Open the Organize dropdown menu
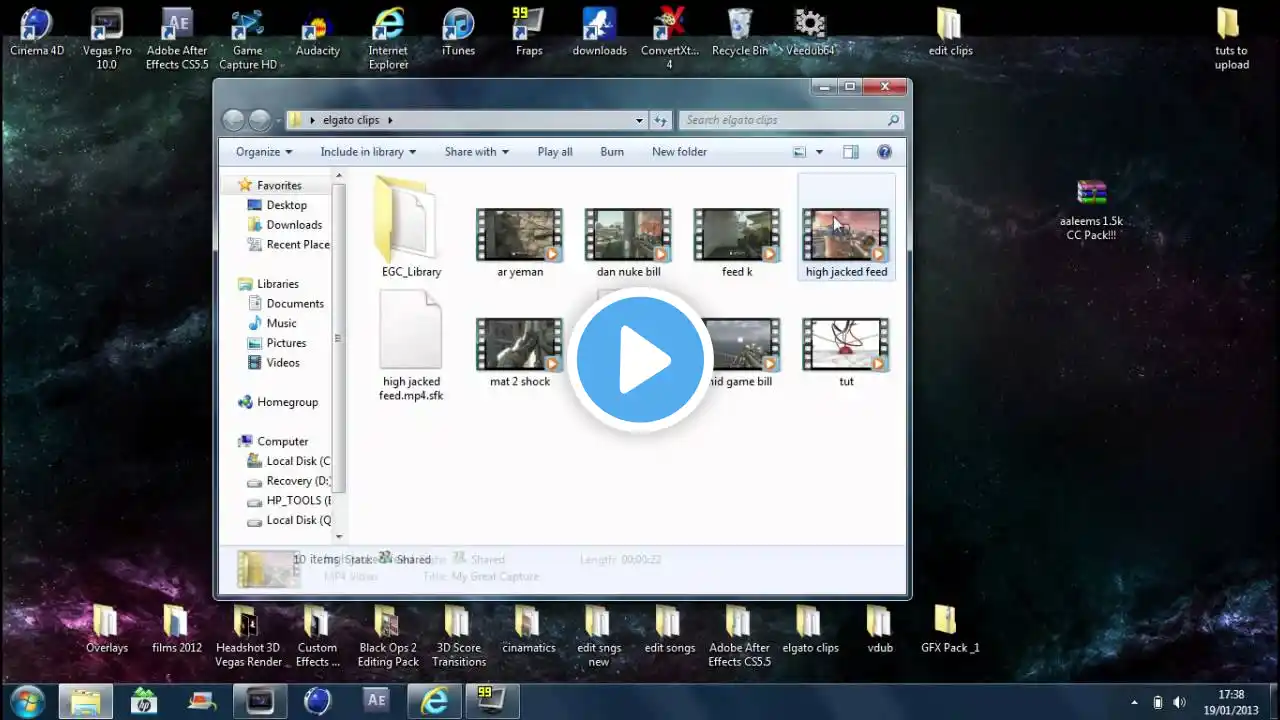This screenshot has width=1280, height=720. 264,152
